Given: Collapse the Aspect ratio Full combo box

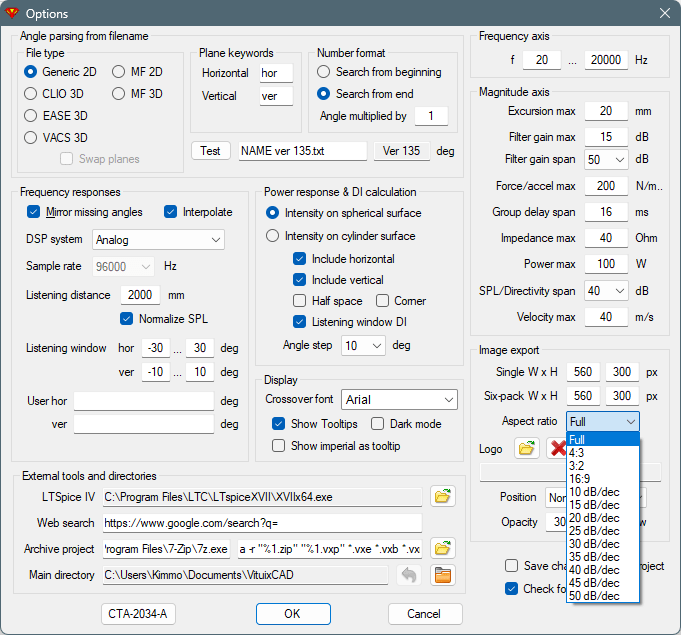Looking at the screenshot, I should 603,421.
